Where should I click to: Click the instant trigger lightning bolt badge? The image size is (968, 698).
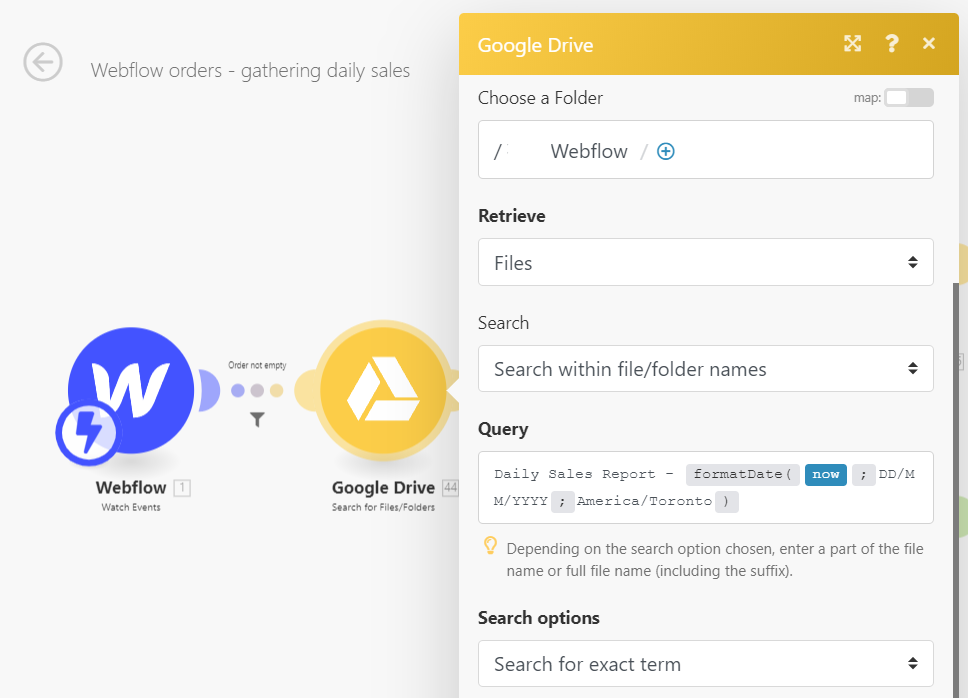tap(87, 432)
